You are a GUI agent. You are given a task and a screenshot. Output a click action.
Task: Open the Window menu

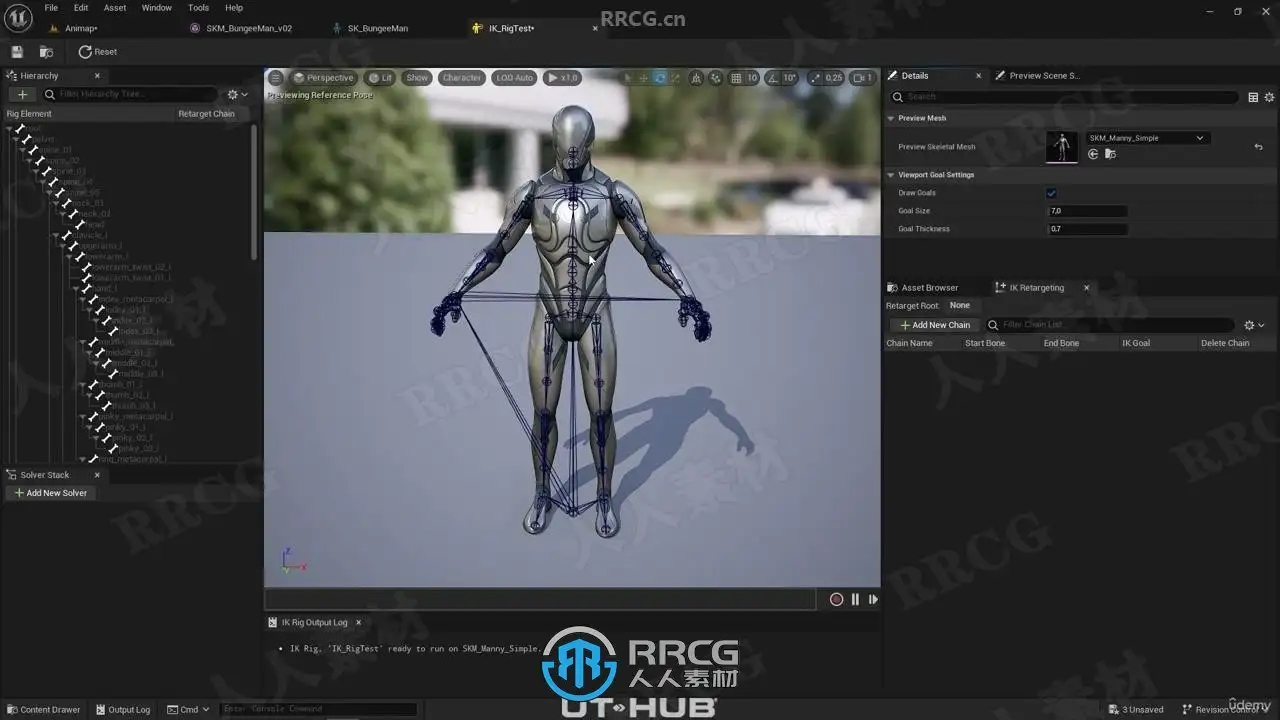tap(156, 8)
